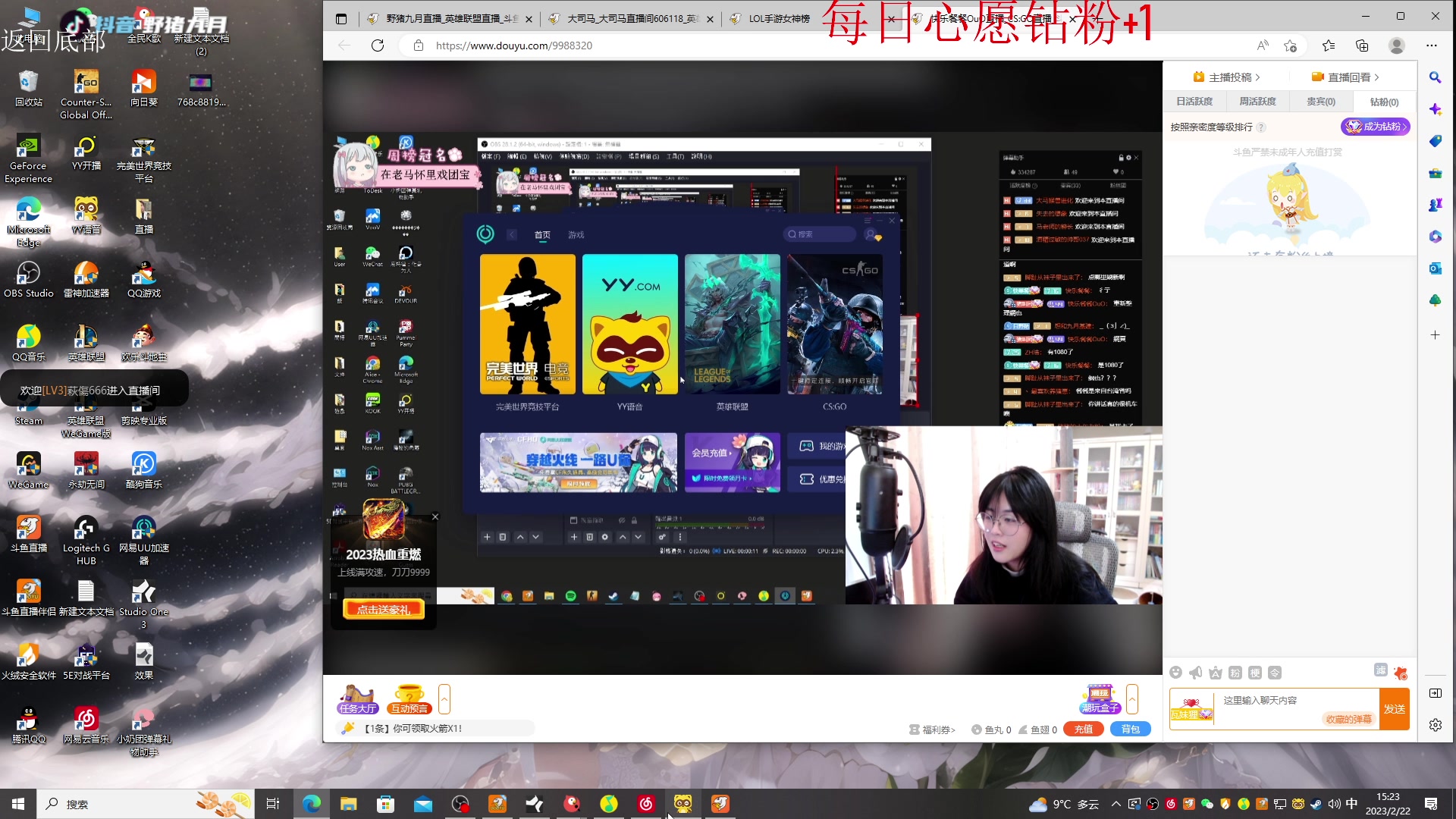The height and width of the screenshot is (819, 1456).
Task: Open WeChat from the Windows taskbar
Action: pyautogui.click(x=1207, y=804)
